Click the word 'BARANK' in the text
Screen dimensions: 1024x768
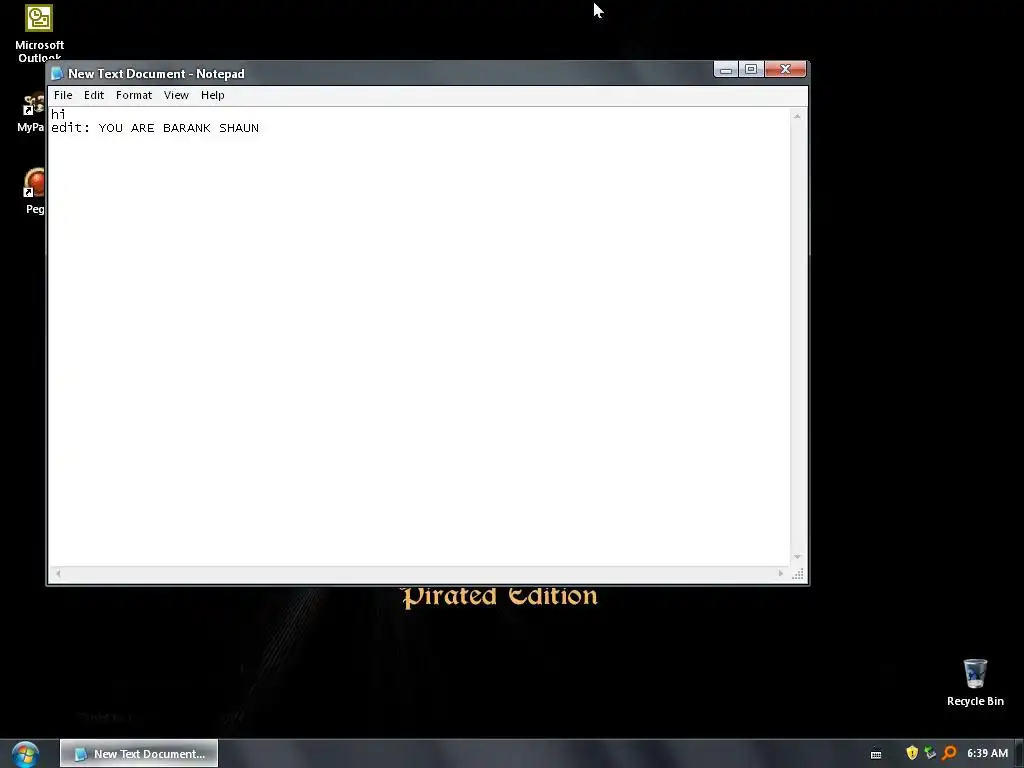(x=187, y=128)
